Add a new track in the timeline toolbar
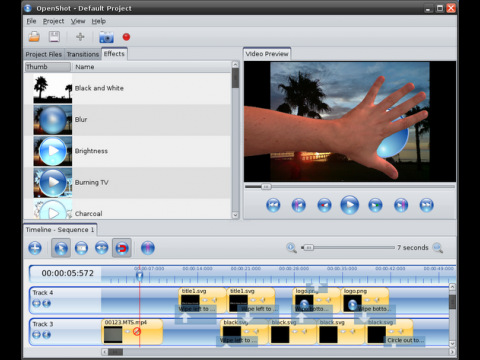This screenshot has width=480, height=360. 35,248
